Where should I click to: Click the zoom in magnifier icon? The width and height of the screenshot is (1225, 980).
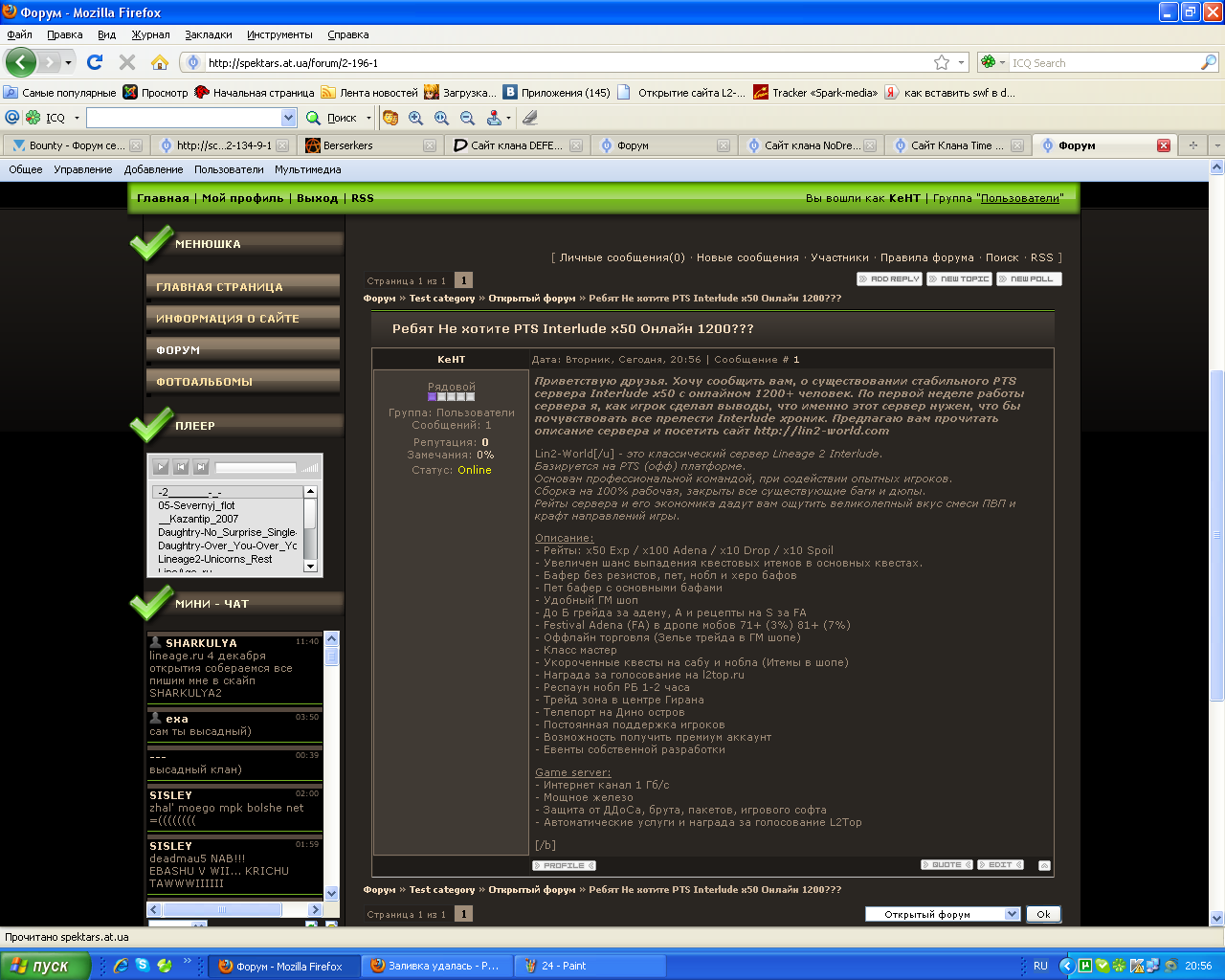click(x=416, y=118)
